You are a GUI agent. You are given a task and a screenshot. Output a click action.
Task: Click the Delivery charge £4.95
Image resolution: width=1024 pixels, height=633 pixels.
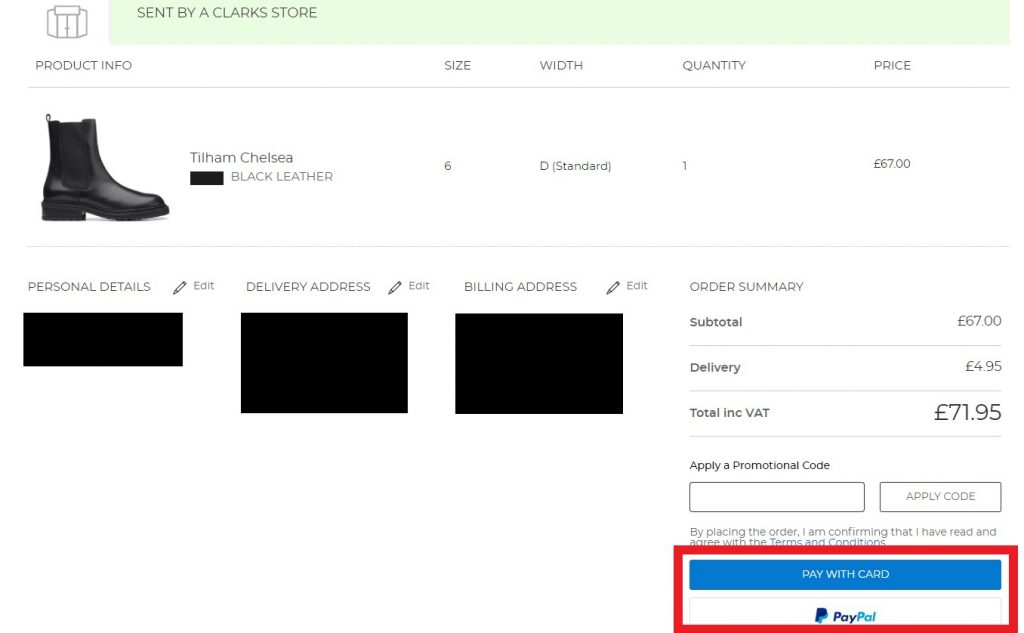click(983, 366)
